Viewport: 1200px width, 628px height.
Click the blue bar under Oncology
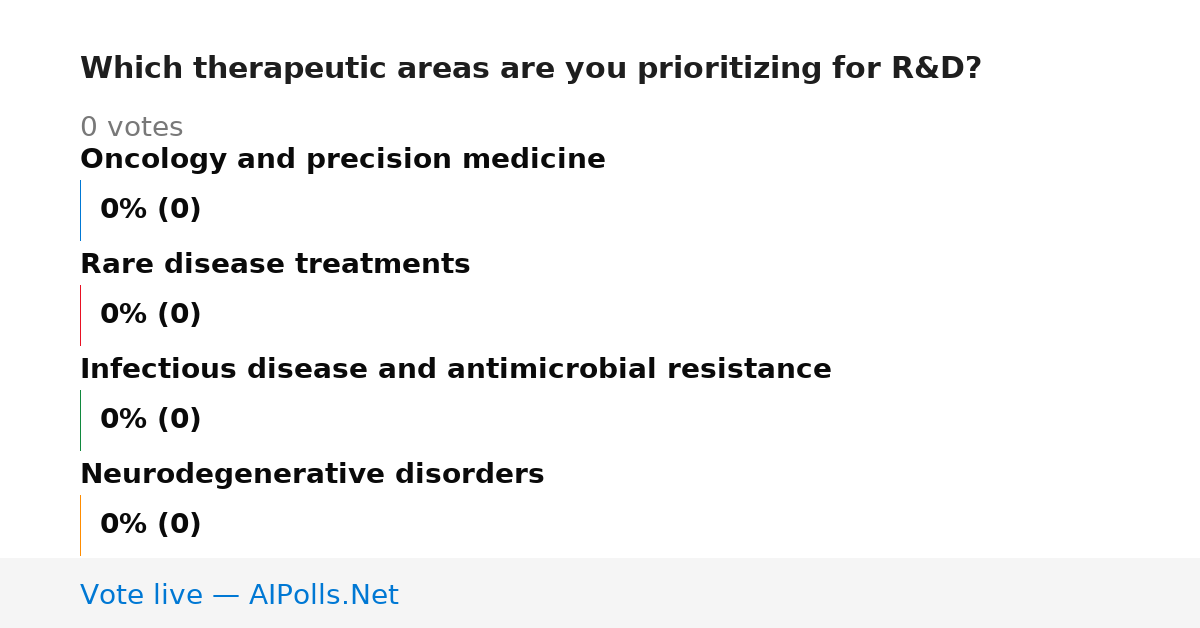tap(80, 210)
